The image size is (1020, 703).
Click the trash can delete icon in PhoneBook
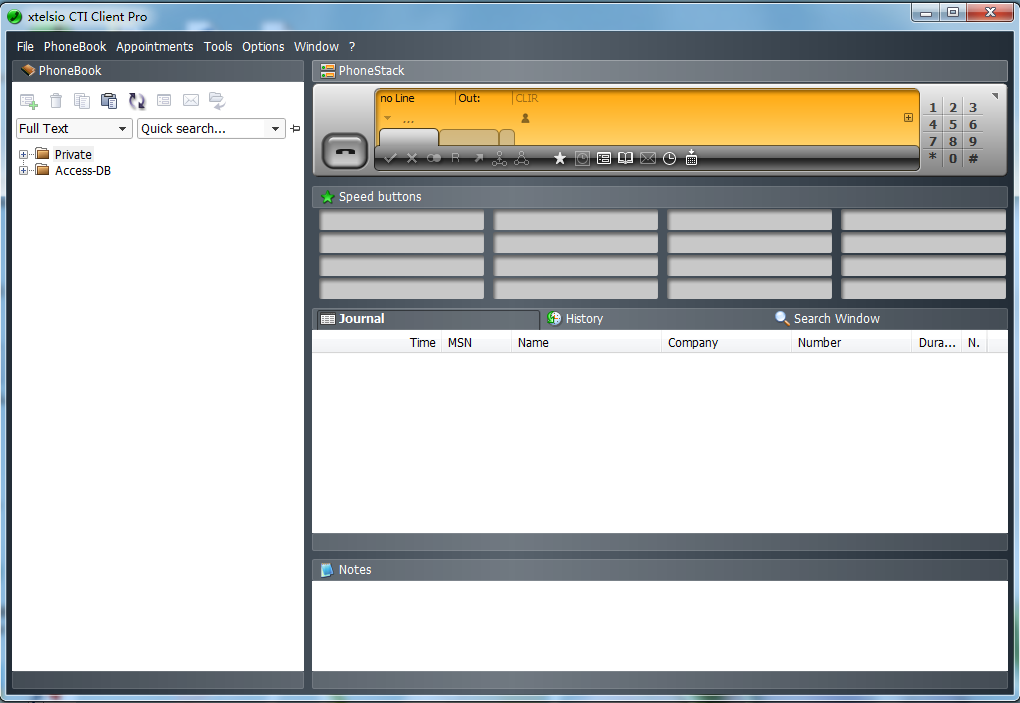56,101
